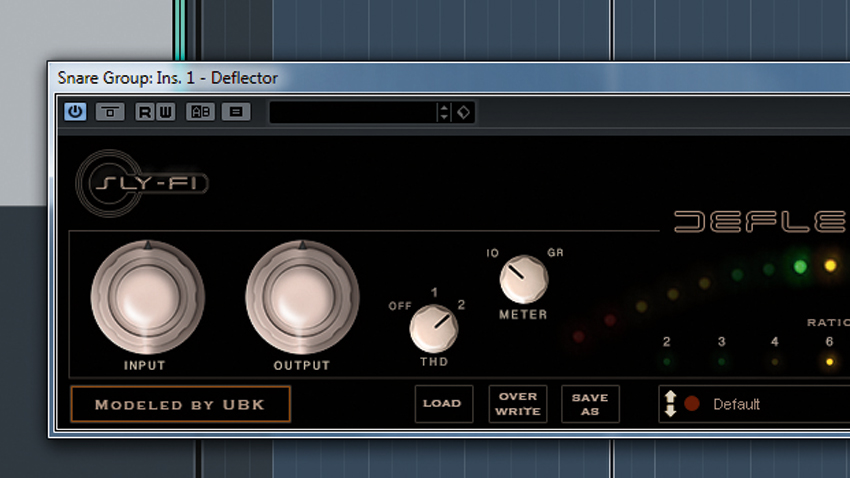This screenshot has height=478, width=850.
Task: Turn the THD selector knob
Action: (434, 328)
